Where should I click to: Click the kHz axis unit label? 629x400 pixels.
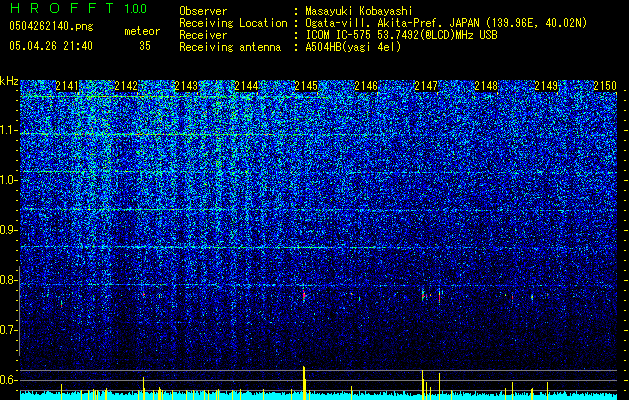pyautogui.click(x=9, y=81)
